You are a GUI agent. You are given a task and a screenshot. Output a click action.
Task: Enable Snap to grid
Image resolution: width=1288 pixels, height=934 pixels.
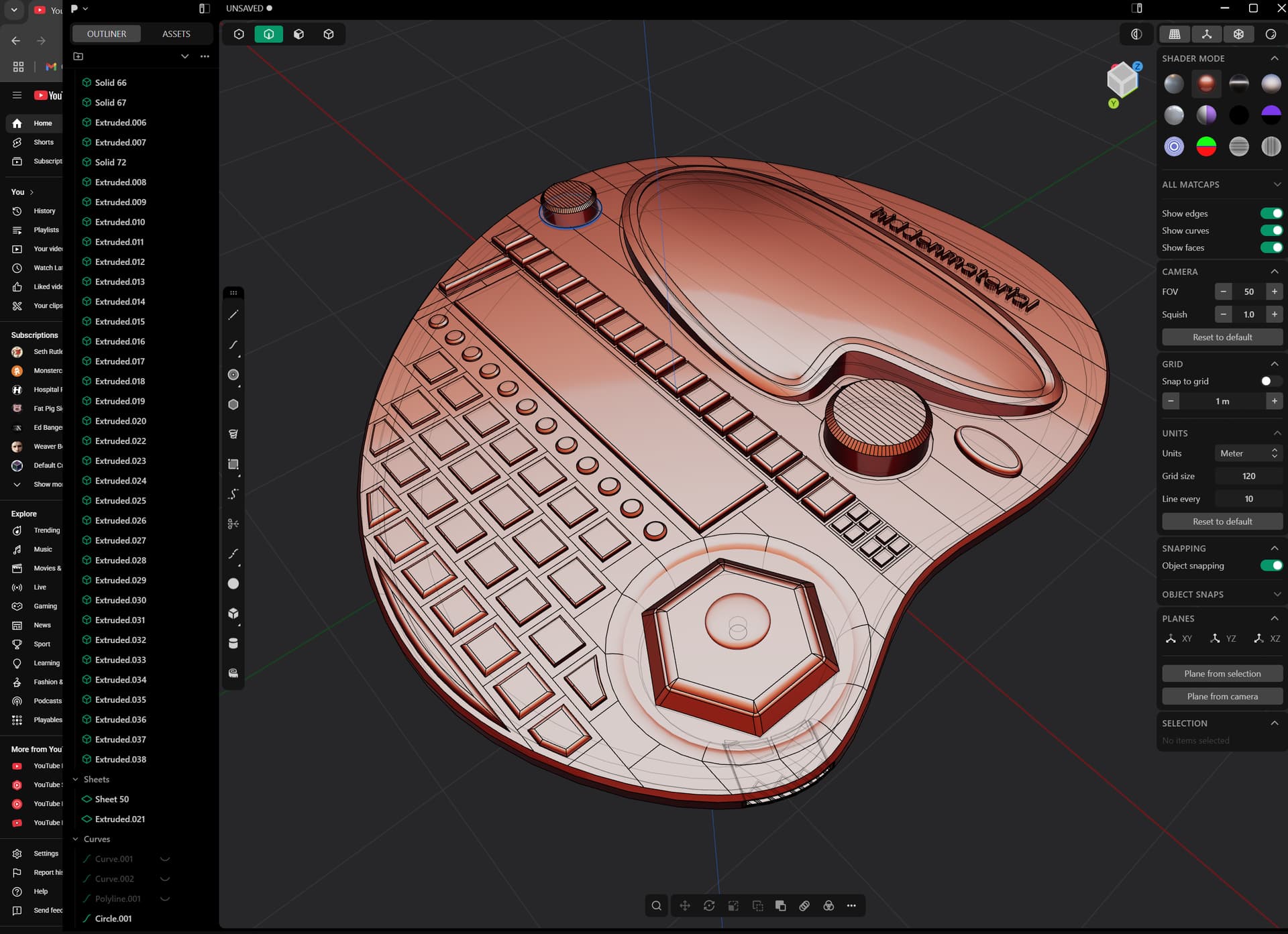1271,382
